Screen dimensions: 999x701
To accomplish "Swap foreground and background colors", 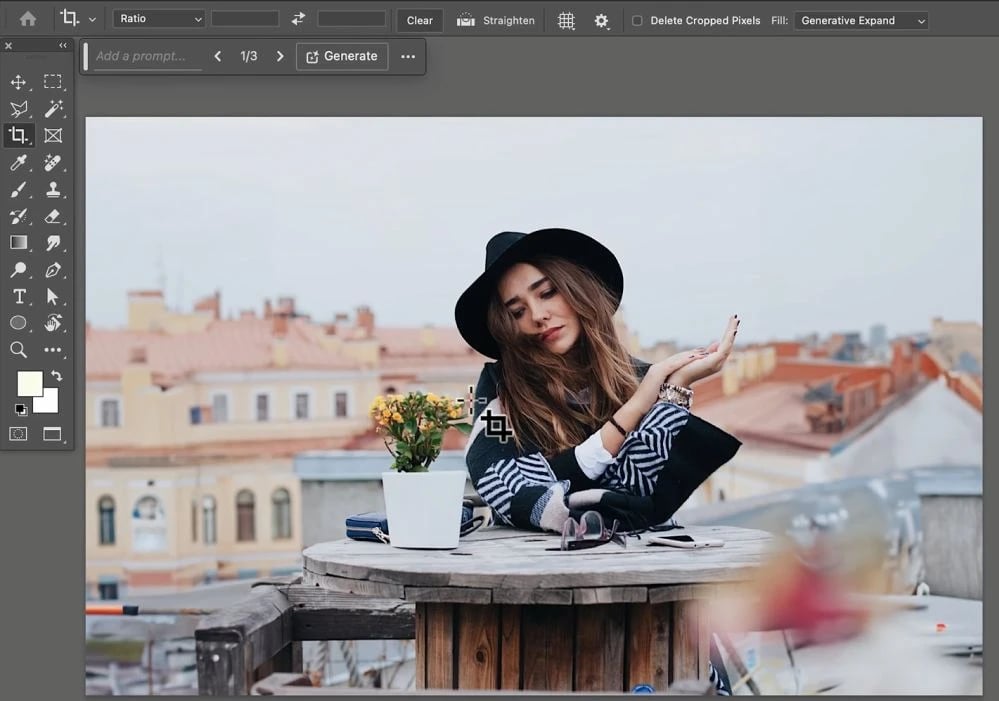I will [56, 376].
